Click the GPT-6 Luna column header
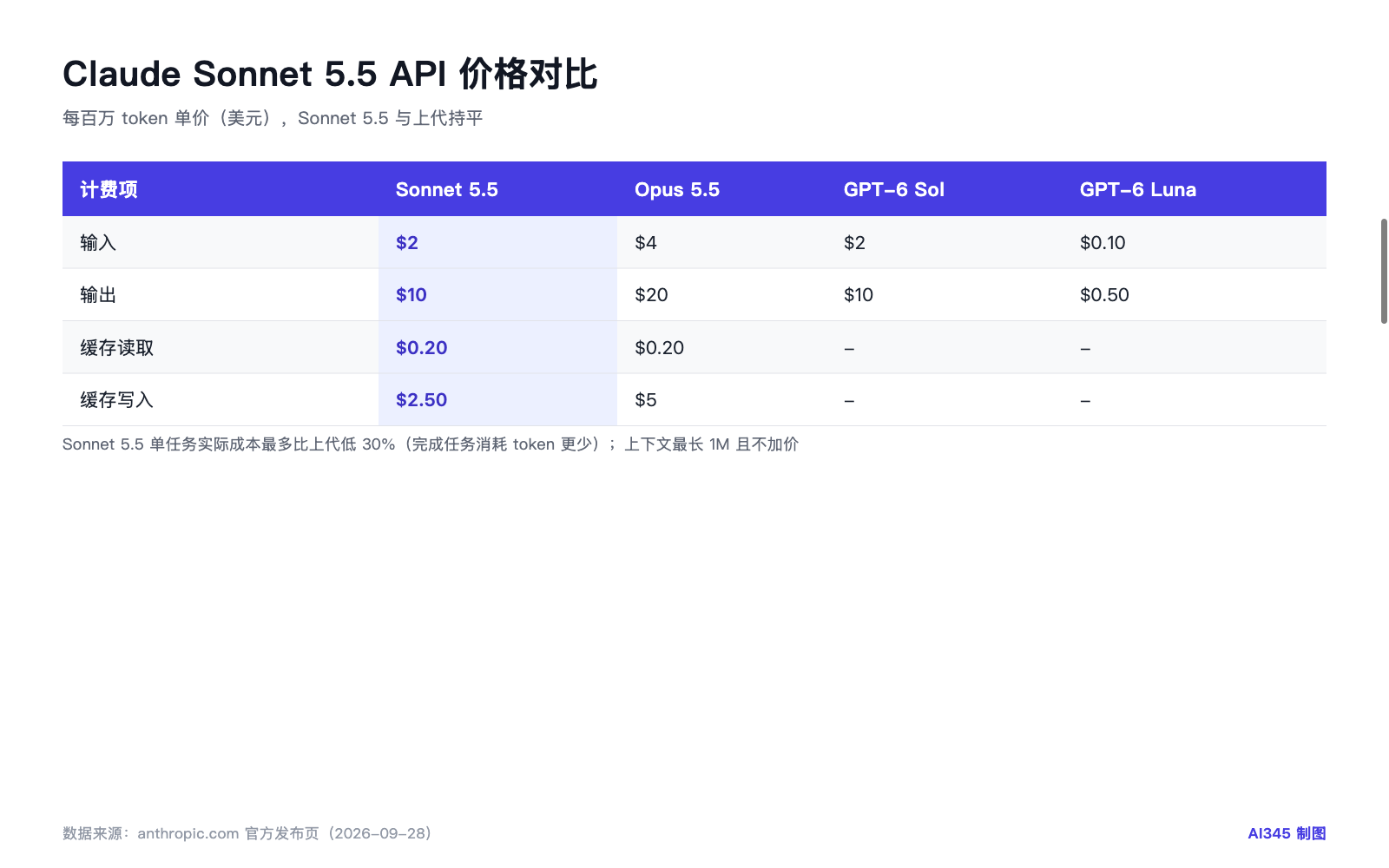Screen dimensions: 1389x868 coord(1137,189)
